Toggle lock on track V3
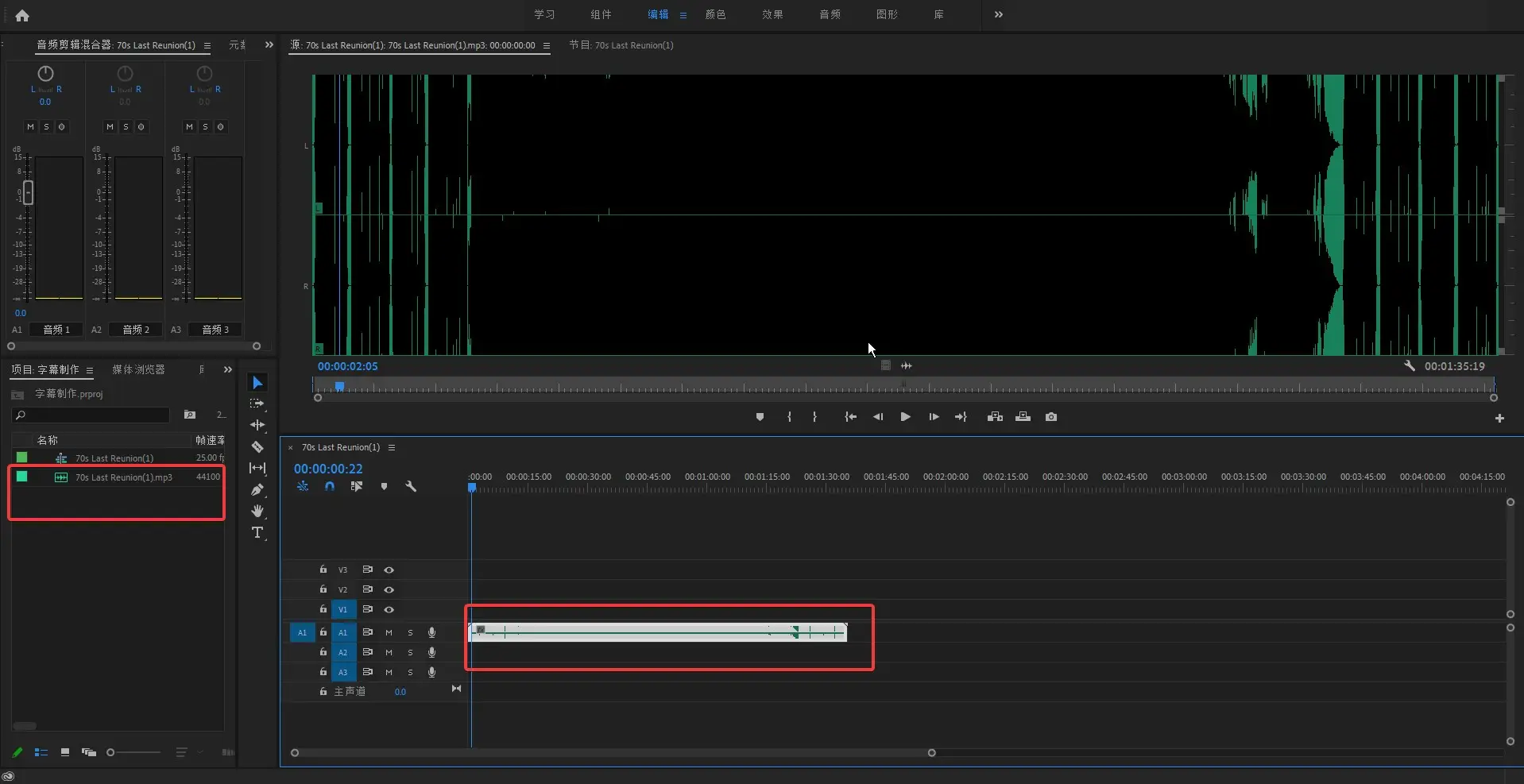The image size is (1524, 784). pos(323,570)
